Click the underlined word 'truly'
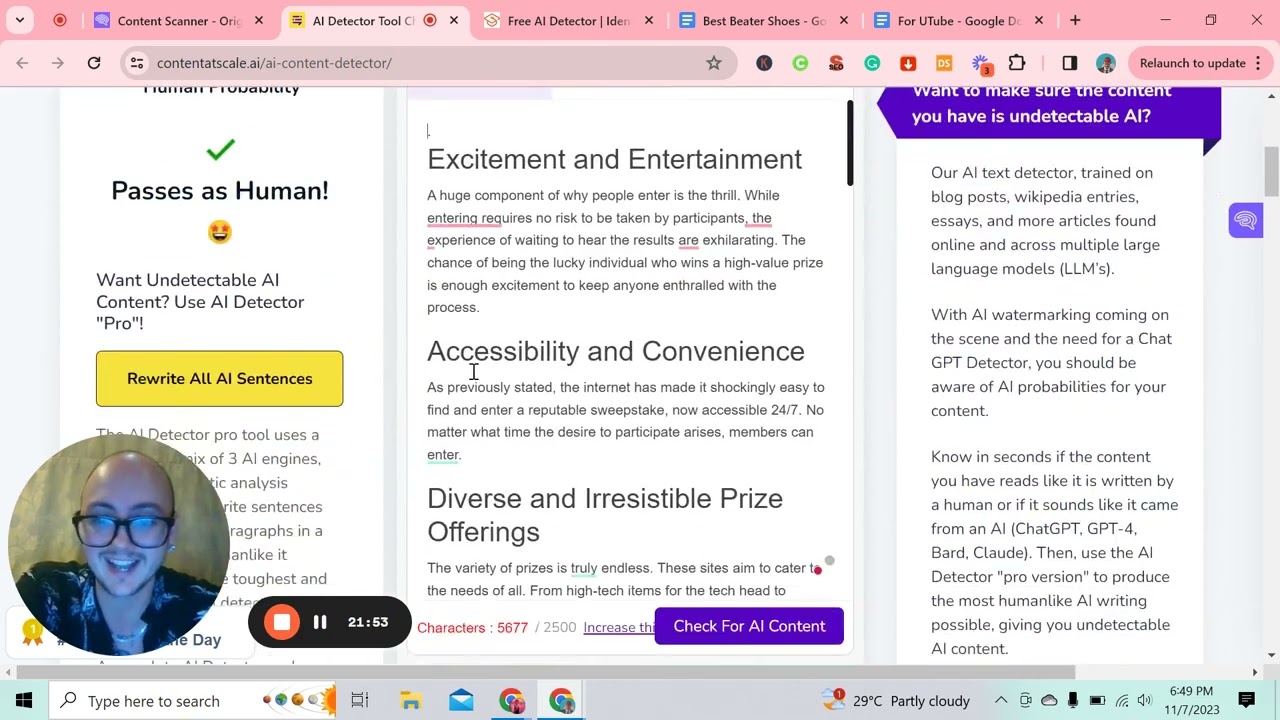This screenshot has height=720, width=1280. pos(584,568)
